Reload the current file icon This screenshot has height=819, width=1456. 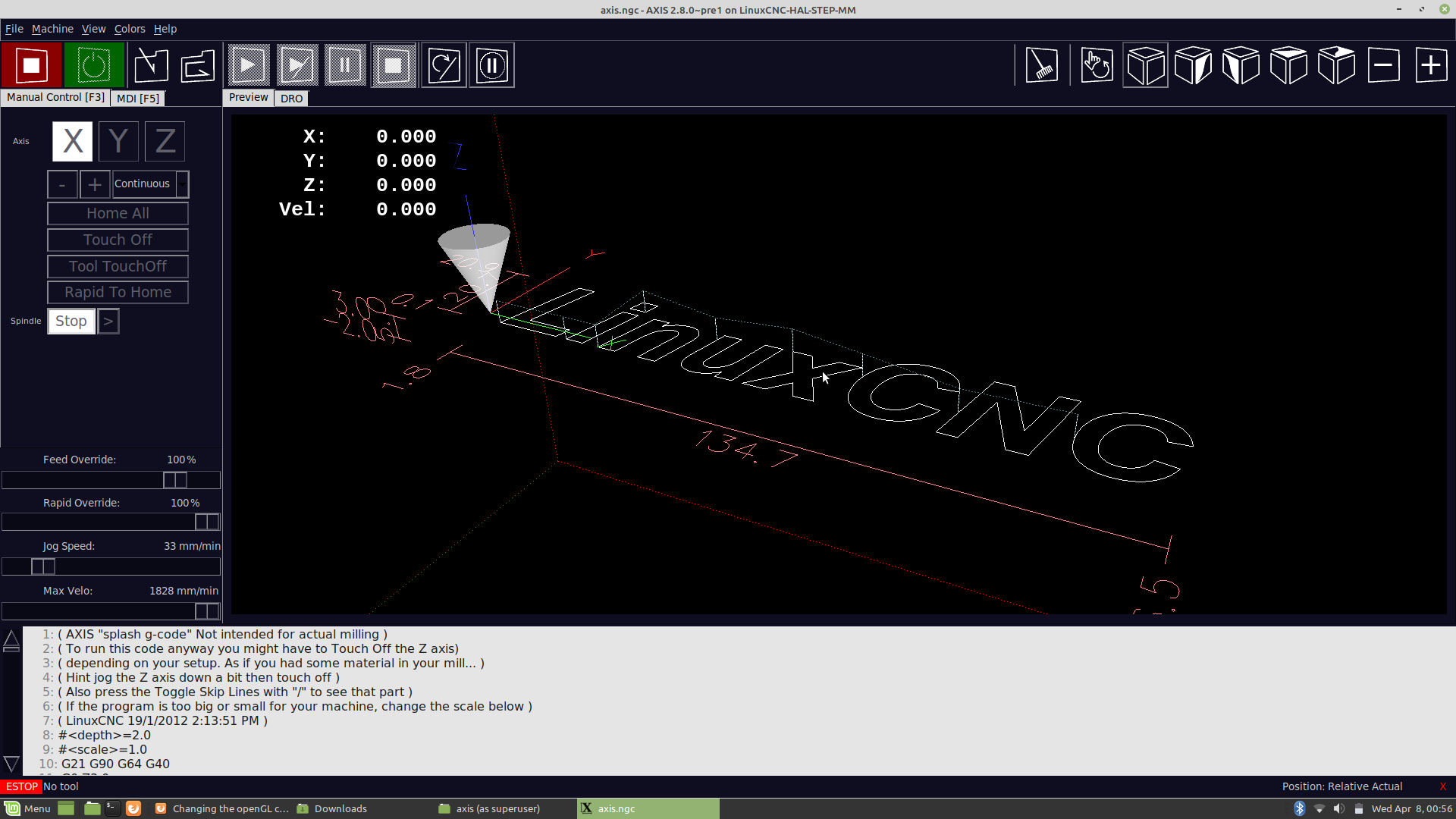tap(198, 65)
